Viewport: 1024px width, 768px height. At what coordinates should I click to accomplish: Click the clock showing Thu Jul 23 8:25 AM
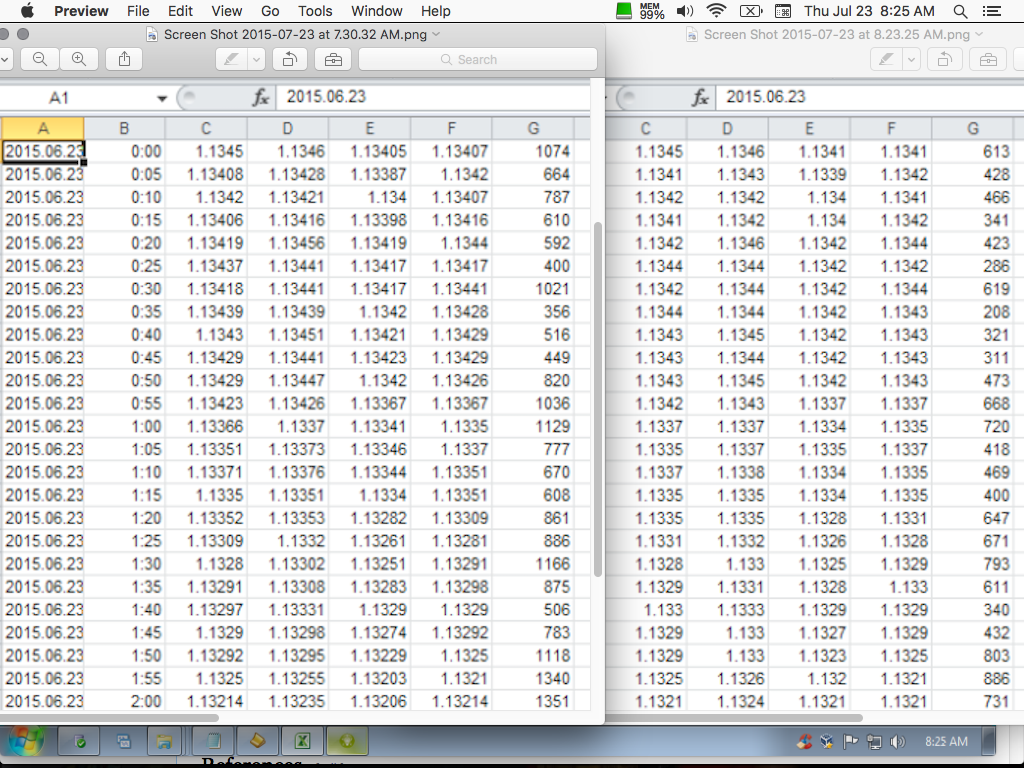(x=869, y=11)
